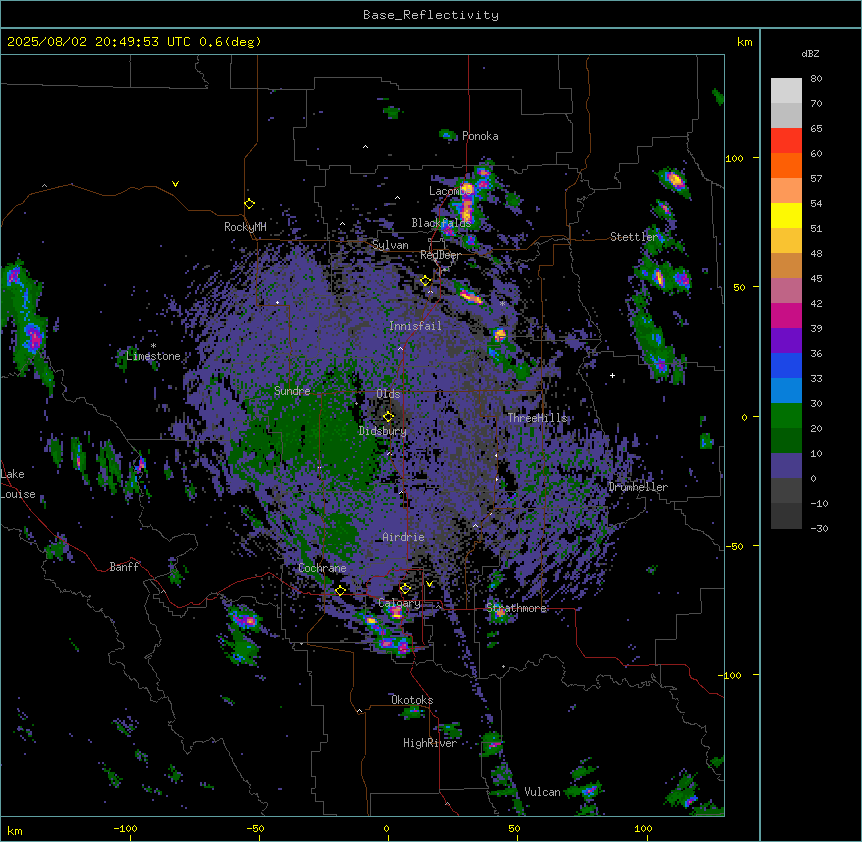Select the Lacombe city label
The image size is (862, 842).
pos(451,191)
